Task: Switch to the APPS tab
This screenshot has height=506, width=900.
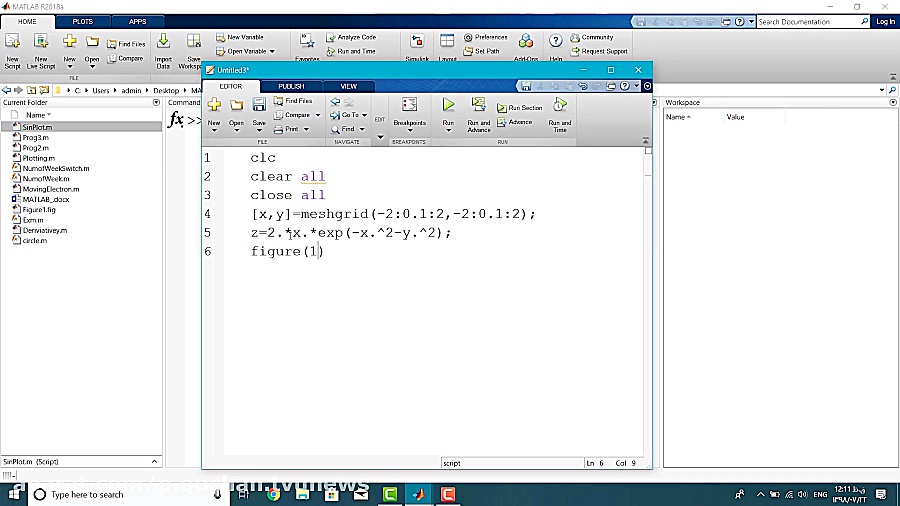Action: (137, 22)
